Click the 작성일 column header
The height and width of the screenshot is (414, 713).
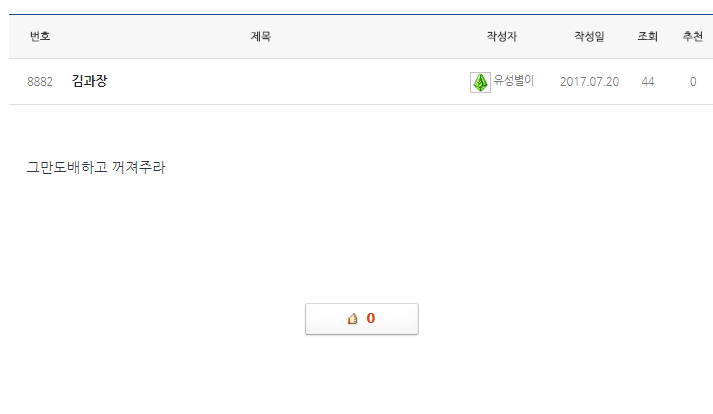[x=589, y=36]
